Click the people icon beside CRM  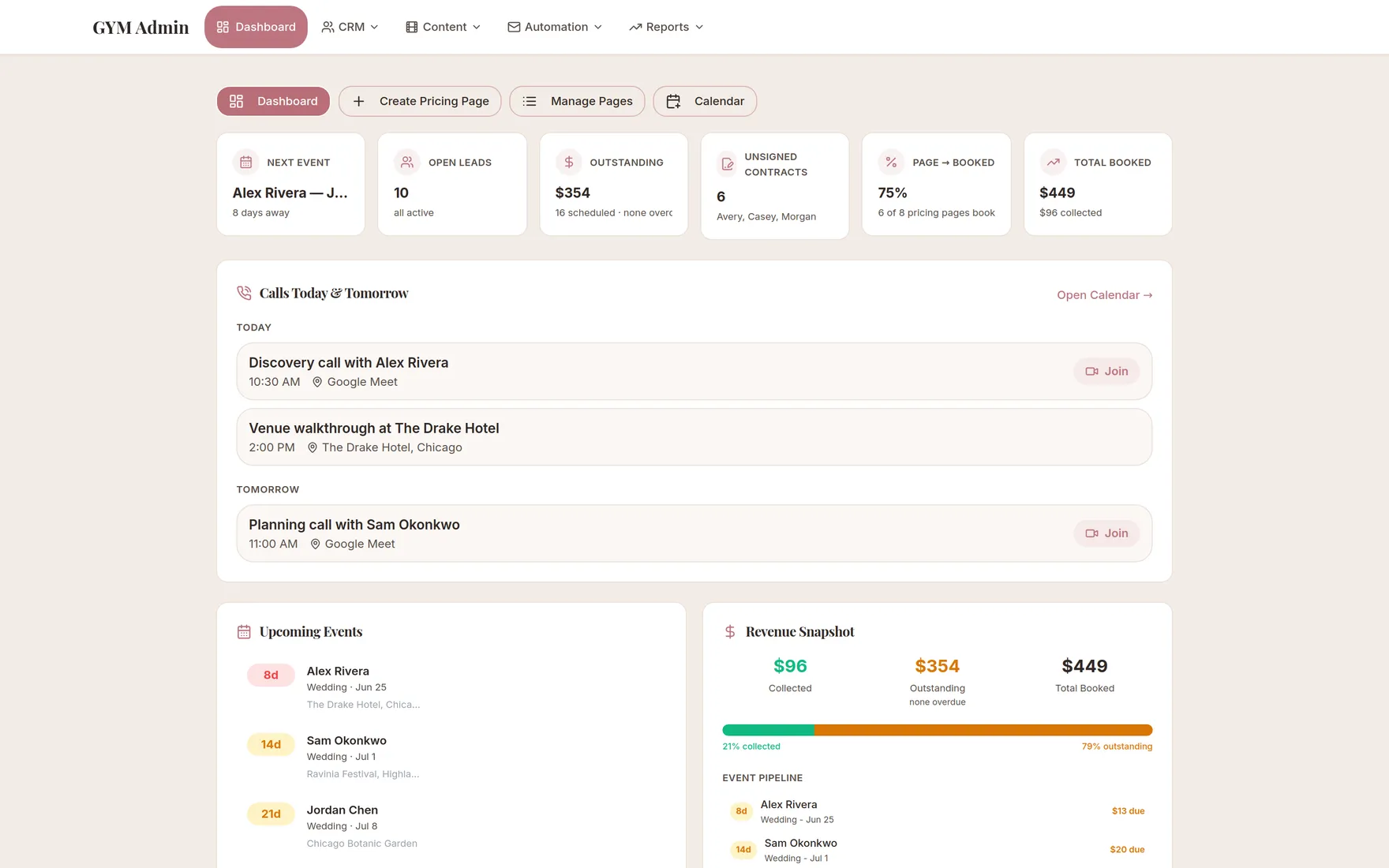[328, 27]
